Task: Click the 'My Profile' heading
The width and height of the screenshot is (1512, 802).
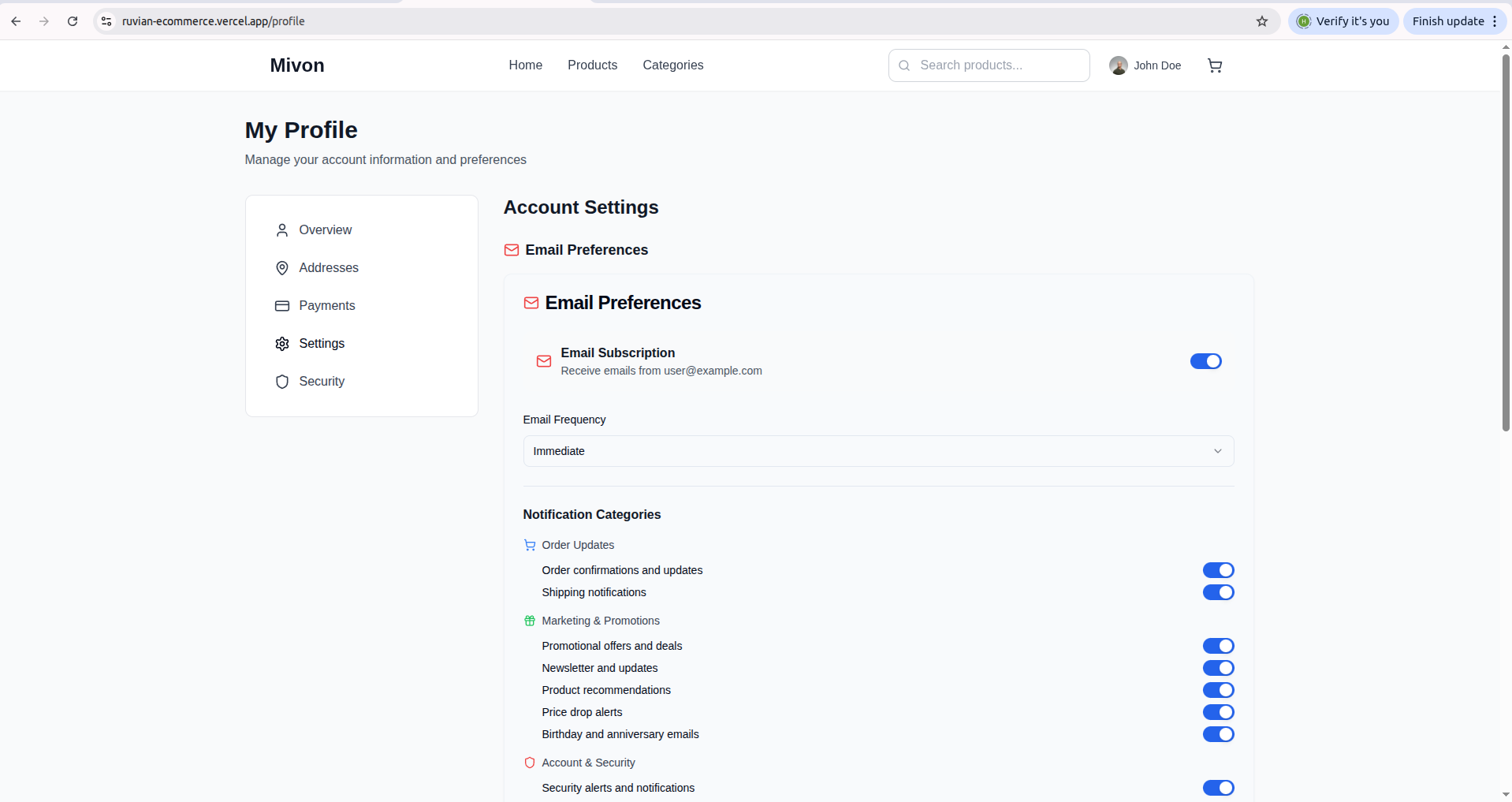Action: click(x=301, y=130)
